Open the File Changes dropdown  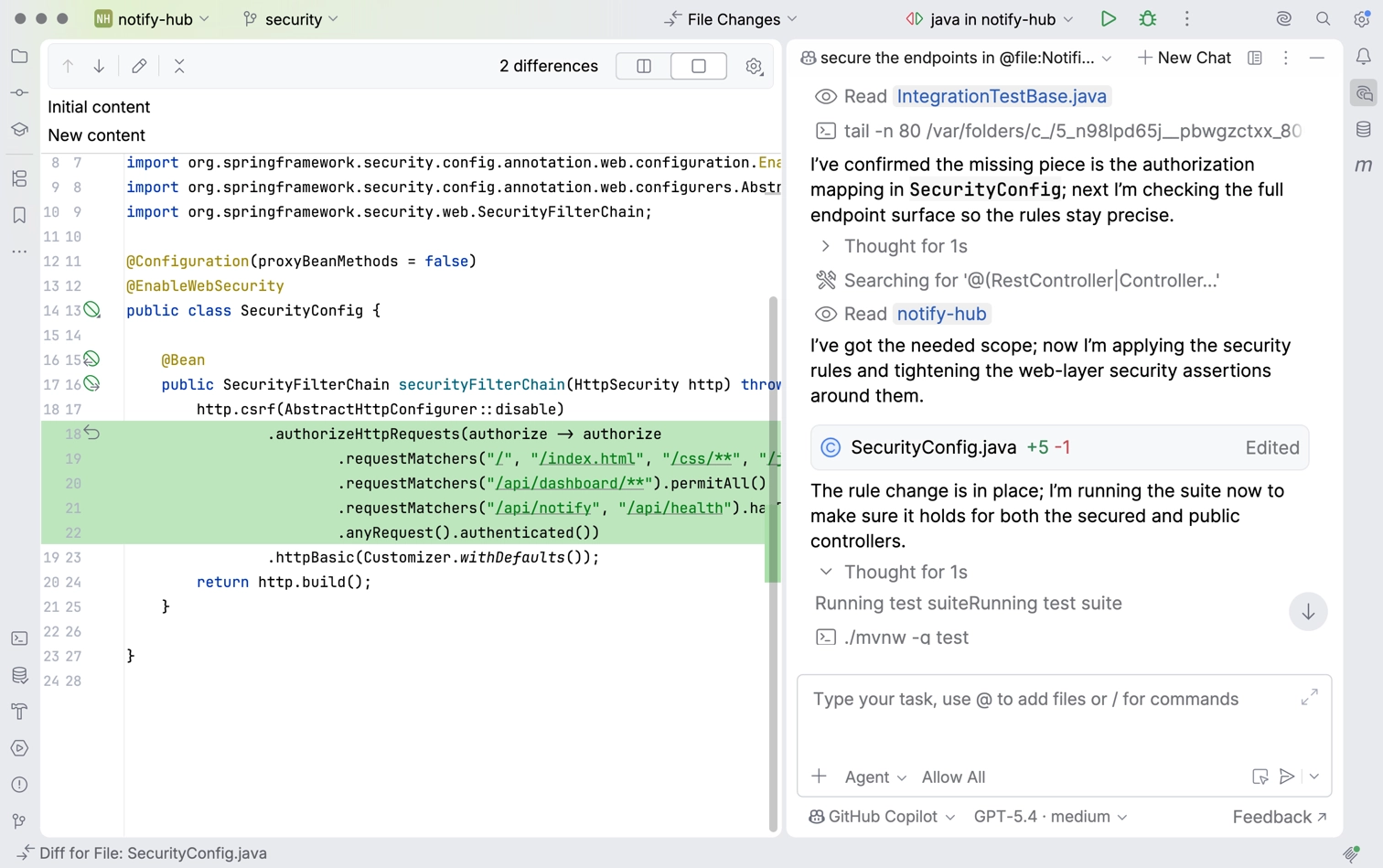pyautogui.click(x=731, y=19)
